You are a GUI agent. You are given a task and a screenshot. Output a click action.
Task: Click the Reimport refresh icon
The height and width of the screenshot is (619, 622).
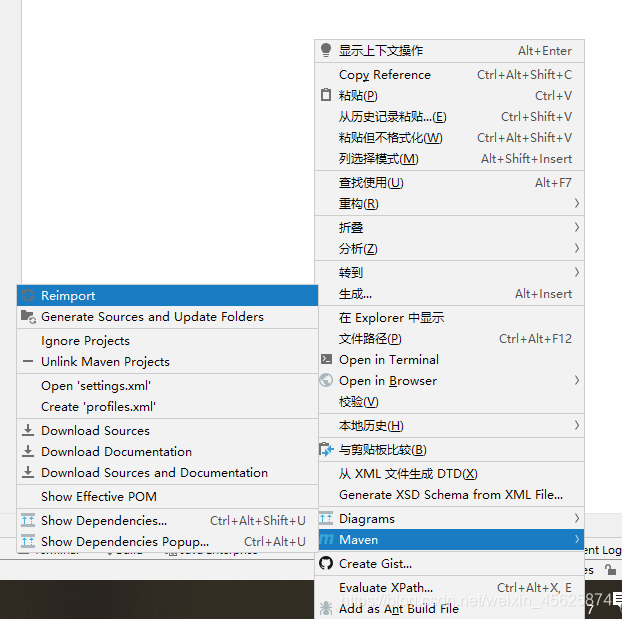pos(28,295)
